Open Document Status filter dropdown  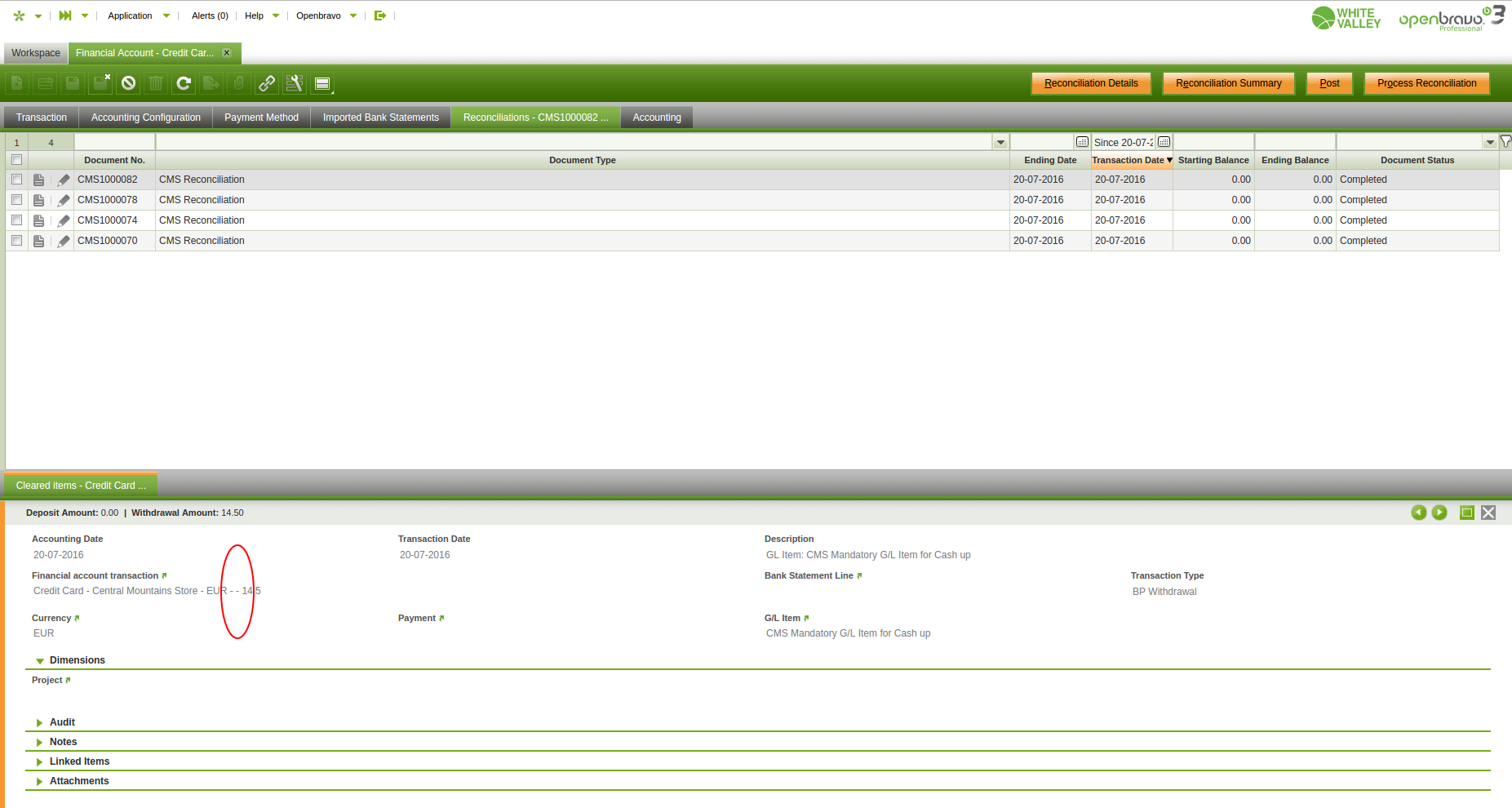1490,142
